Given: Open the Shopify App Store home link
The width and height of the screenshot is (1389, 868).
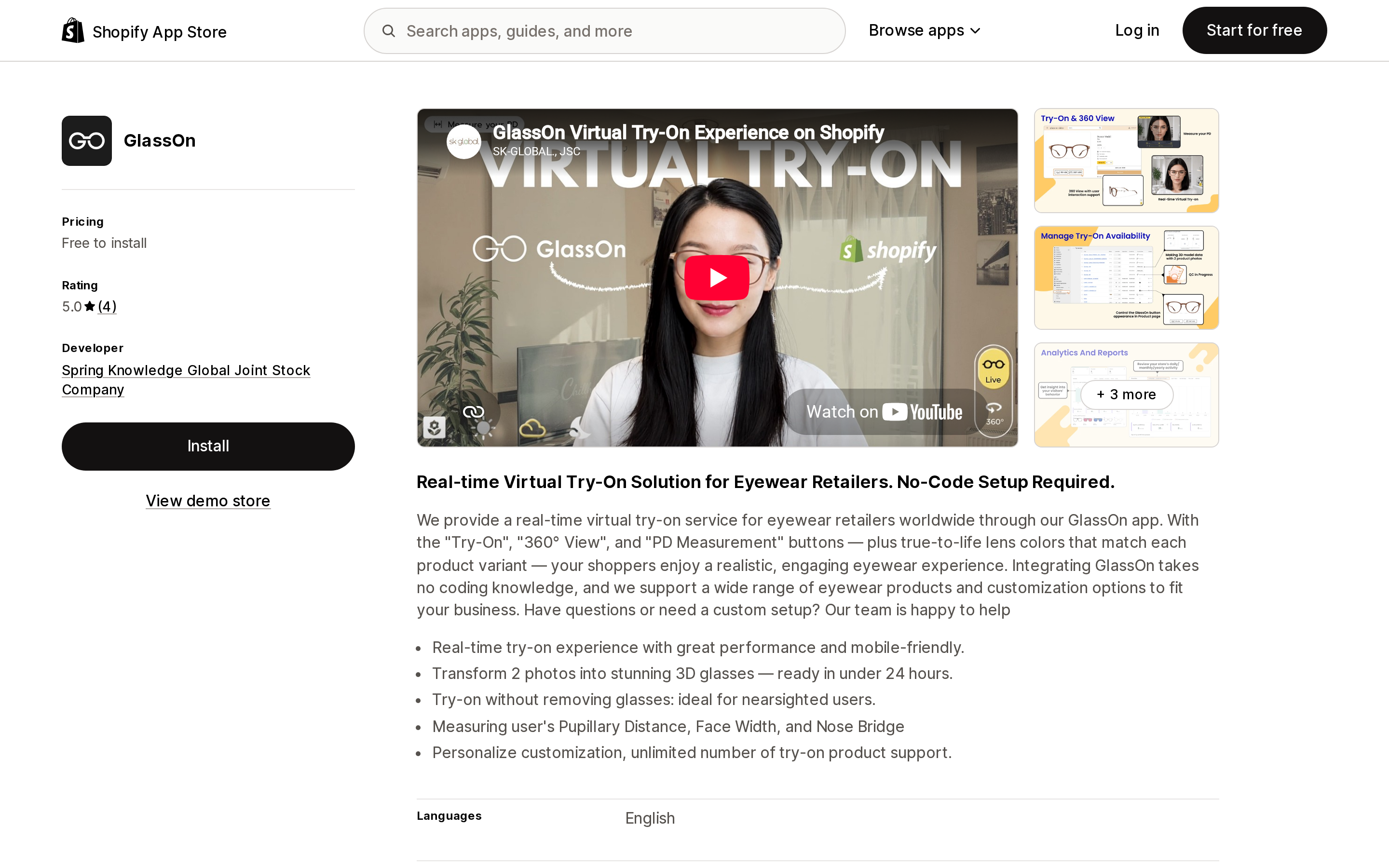Looking at the screenshot, I should tap(144, 31).
